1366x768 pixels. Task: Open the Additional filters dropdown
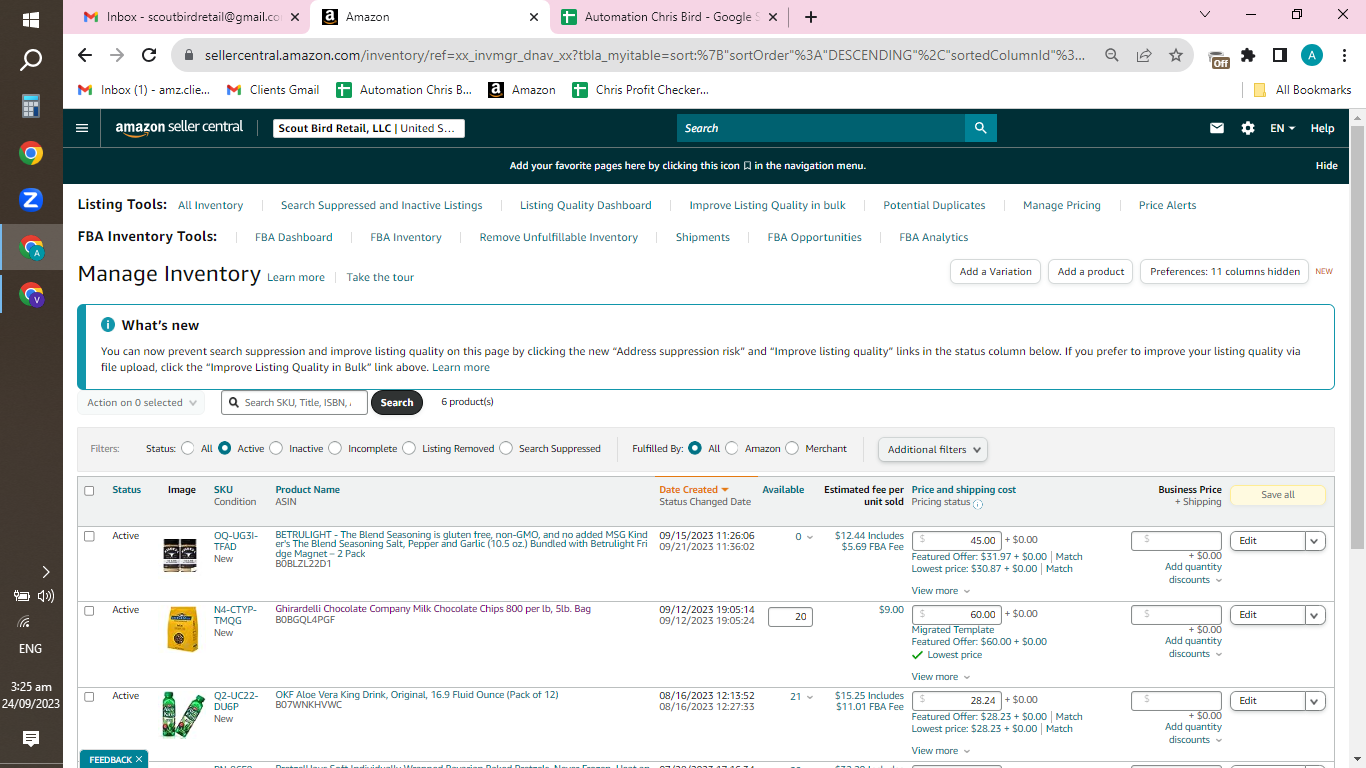tap(933, 449)
